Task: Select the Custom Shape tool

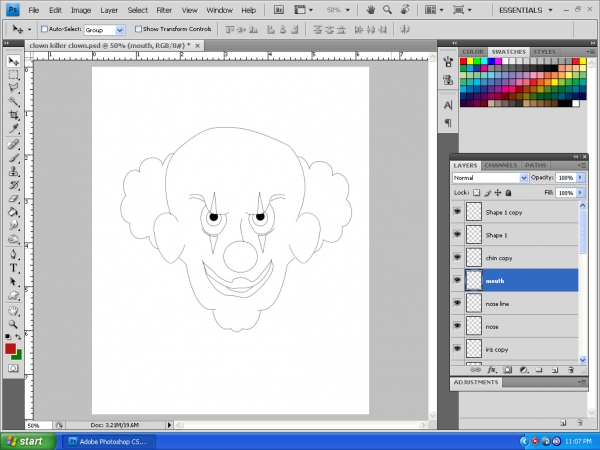Action: tap(13, 295)
